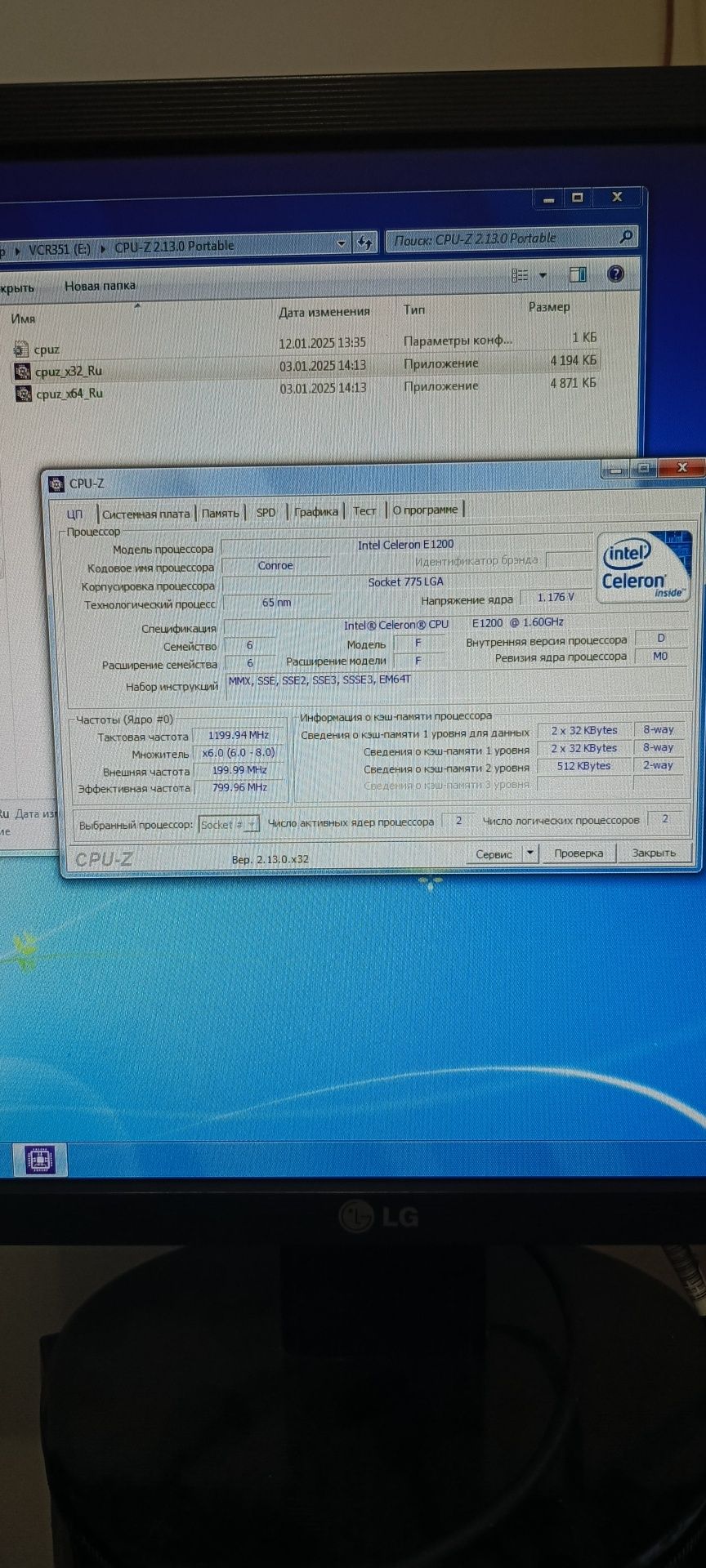Expand the address bar history dropdown
The height and width of the screenshot is (1568, 706).
tap(342, 243)
